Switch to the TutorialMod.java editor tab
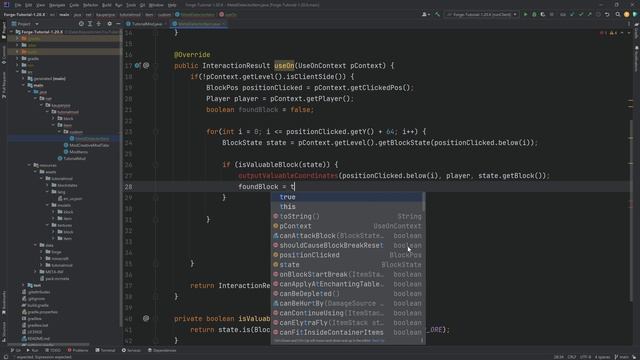Image resolution: width=640 pixels, height=360 pixels. [146, 24]
